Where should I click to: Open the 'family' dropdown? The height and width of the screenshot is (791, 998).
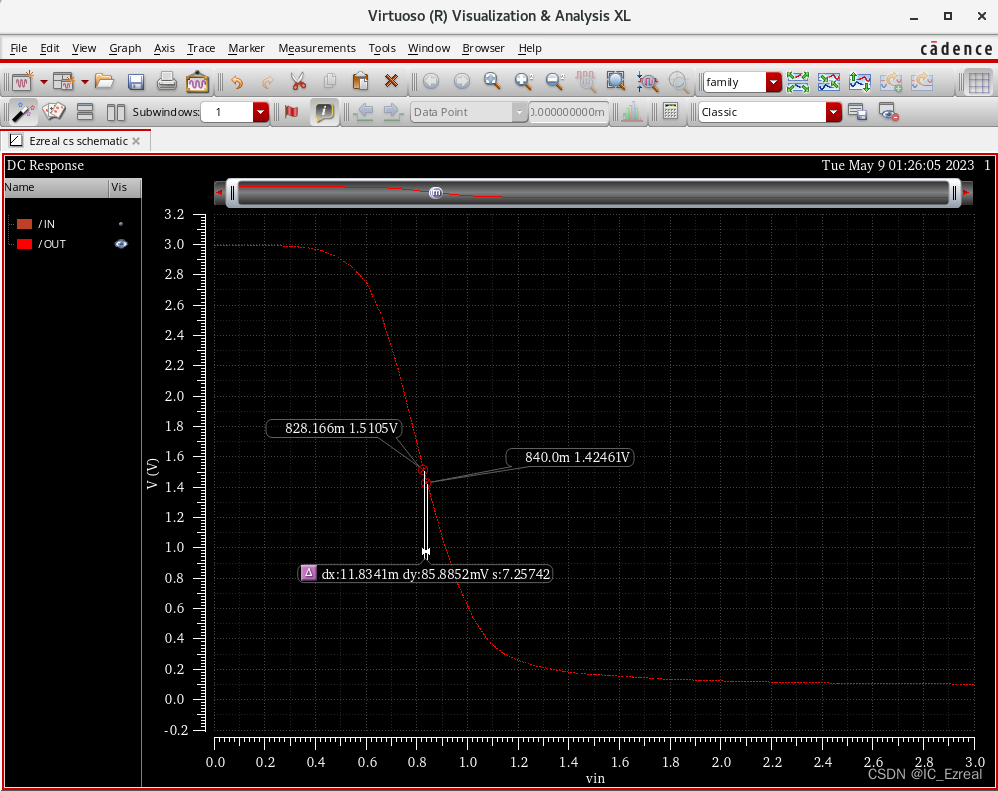click(773, 82)
